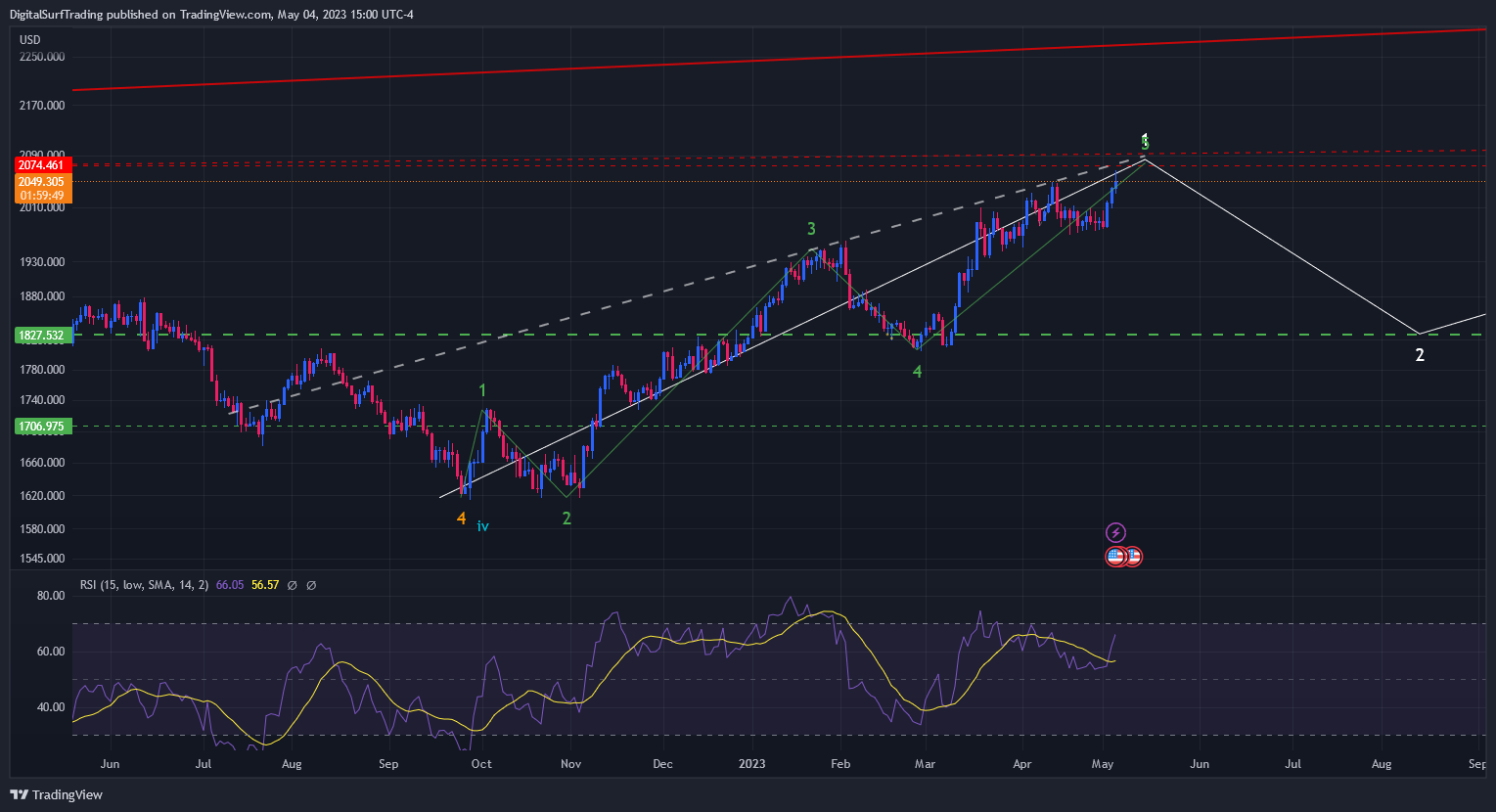Click the Nov label on time axis
Image resolution: width=1496 pixels, height=812 pixels.
571,764
